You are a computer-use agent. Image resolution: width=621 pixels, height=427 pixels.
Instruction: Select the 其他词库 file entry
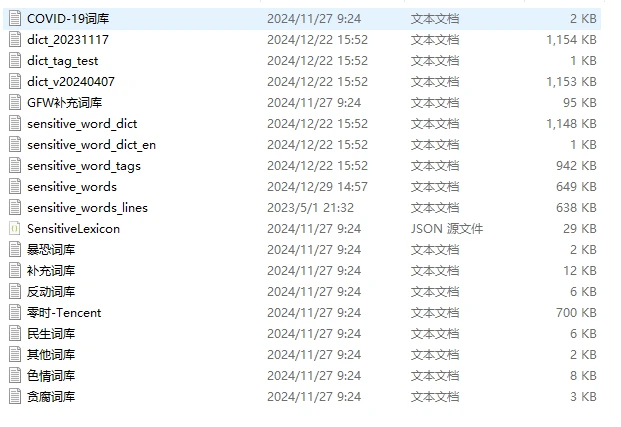[302, 355]
